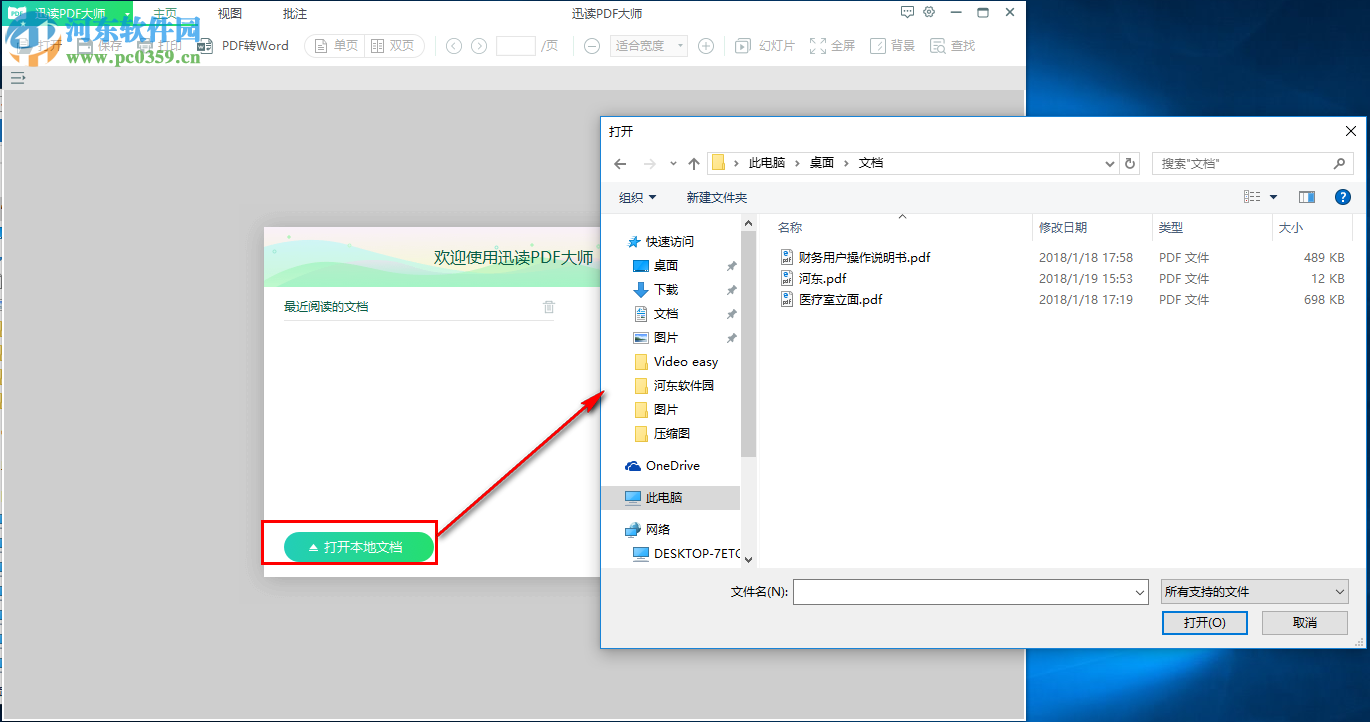
Task: Jump to 此电脑 in the address breadcrumb
Action: click(x=767, y=163)
